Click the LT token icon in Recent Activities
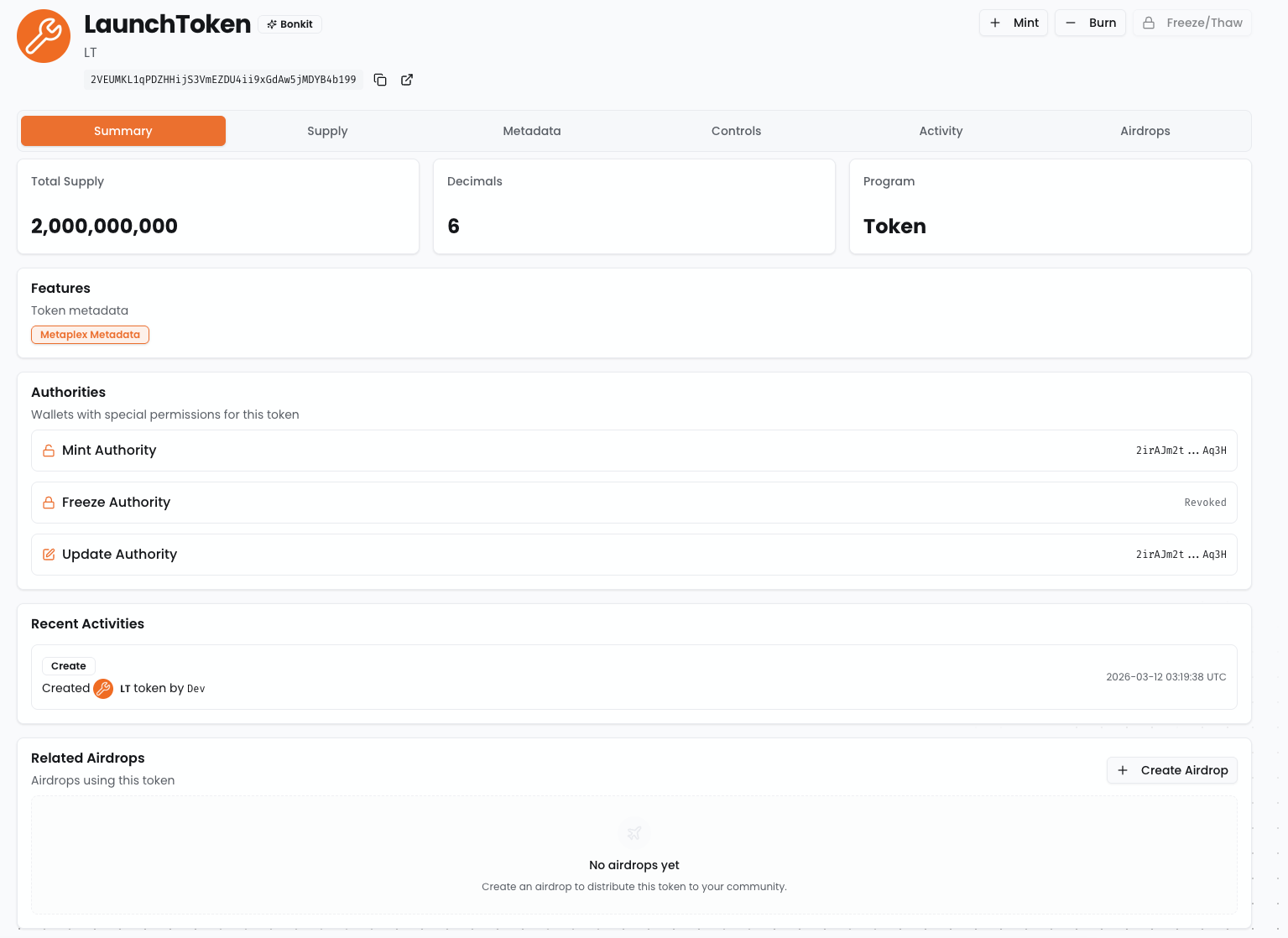This screenshot has width=1288, height=938. [103, 689]
